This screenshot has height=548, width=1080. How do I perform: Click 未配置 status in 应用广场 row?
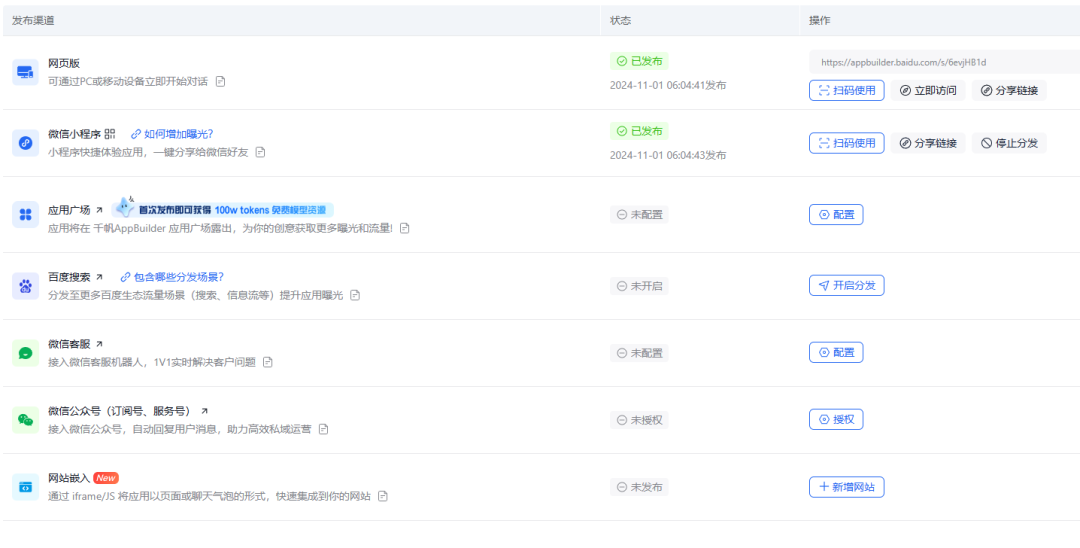point(639,215)
